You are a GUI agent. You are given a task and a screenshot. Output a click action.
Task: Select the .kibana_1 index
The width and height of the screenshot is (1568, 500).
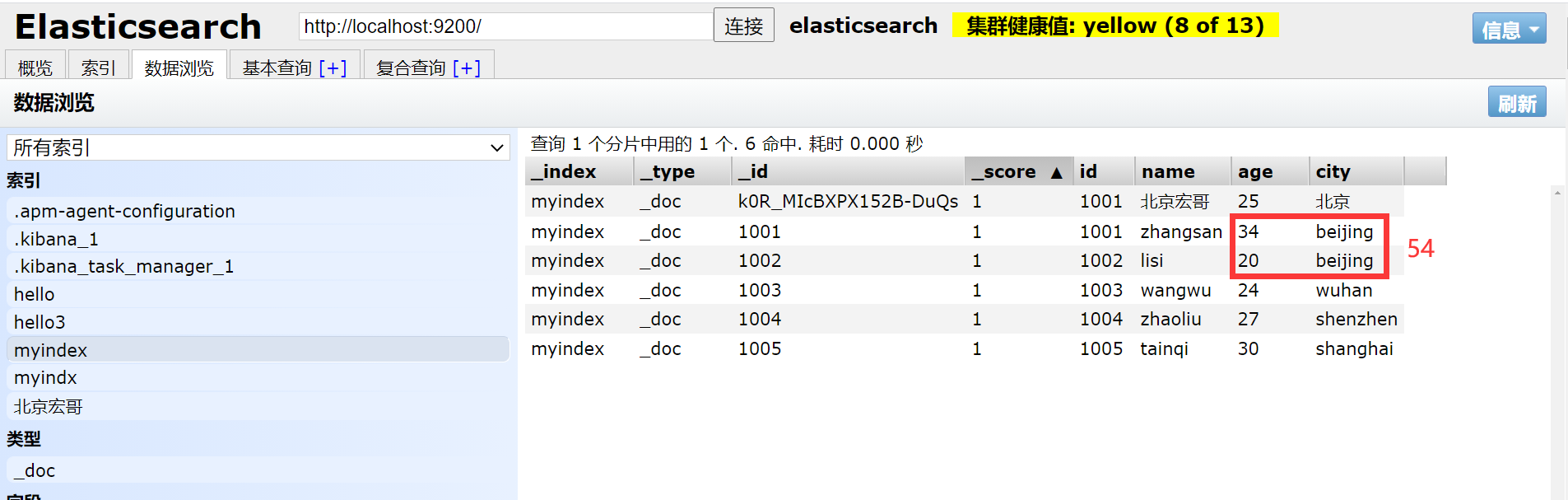pyautogui.click(x=258, y=239)
